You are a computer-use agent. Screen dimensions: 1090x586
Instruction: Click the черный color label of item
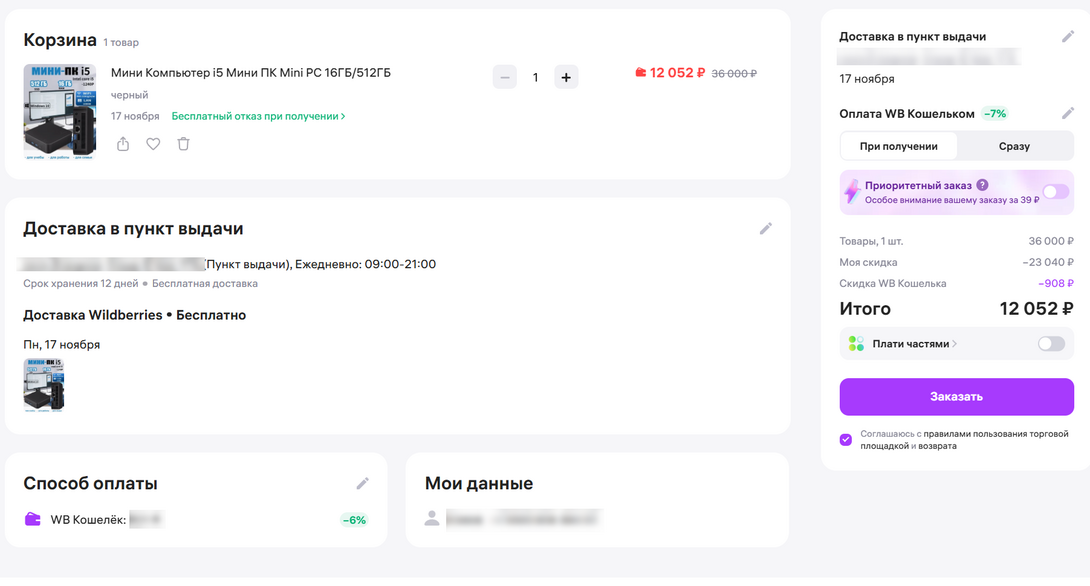point(129,95)
